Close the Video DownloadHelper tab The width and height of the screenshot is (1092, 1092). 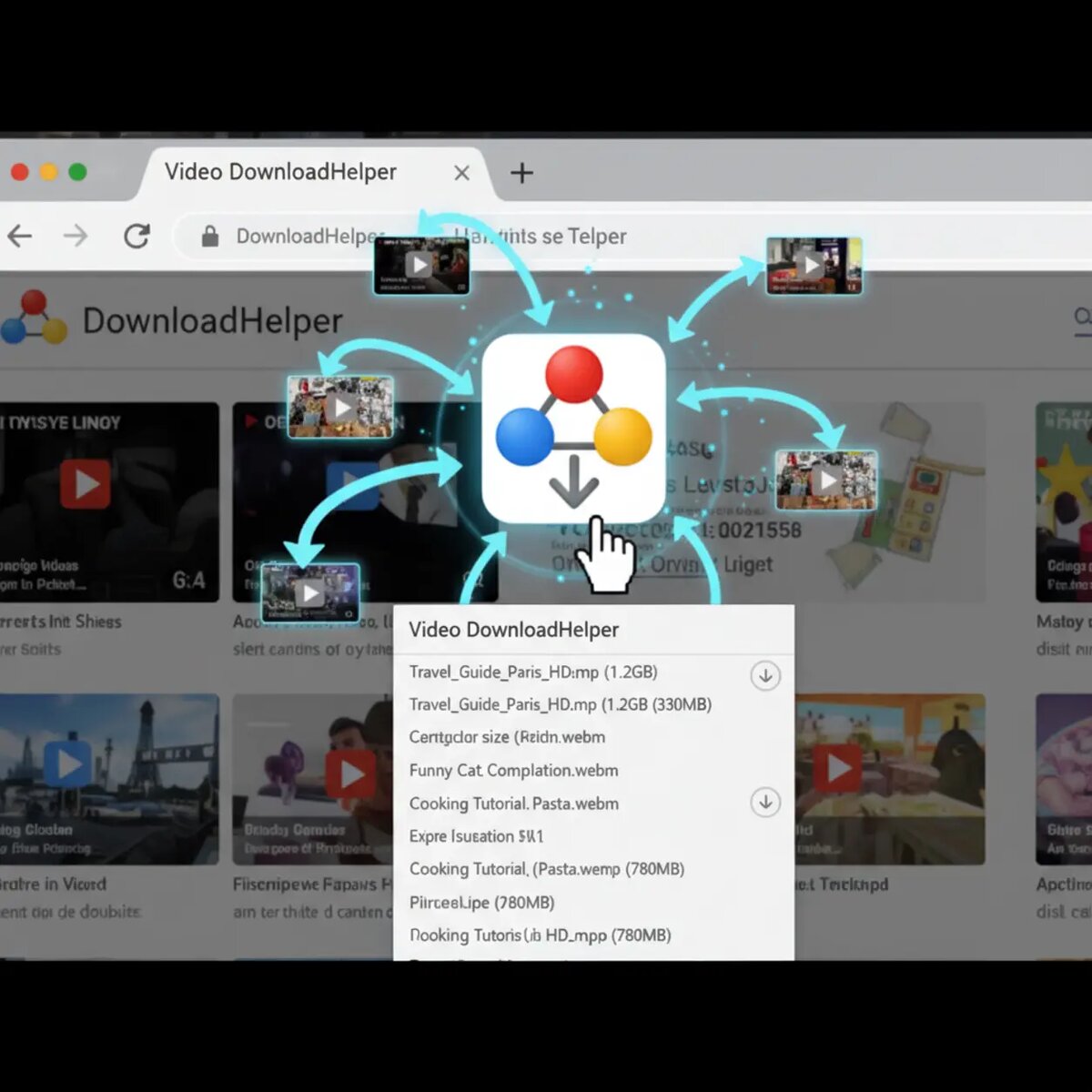pos(461,173)
